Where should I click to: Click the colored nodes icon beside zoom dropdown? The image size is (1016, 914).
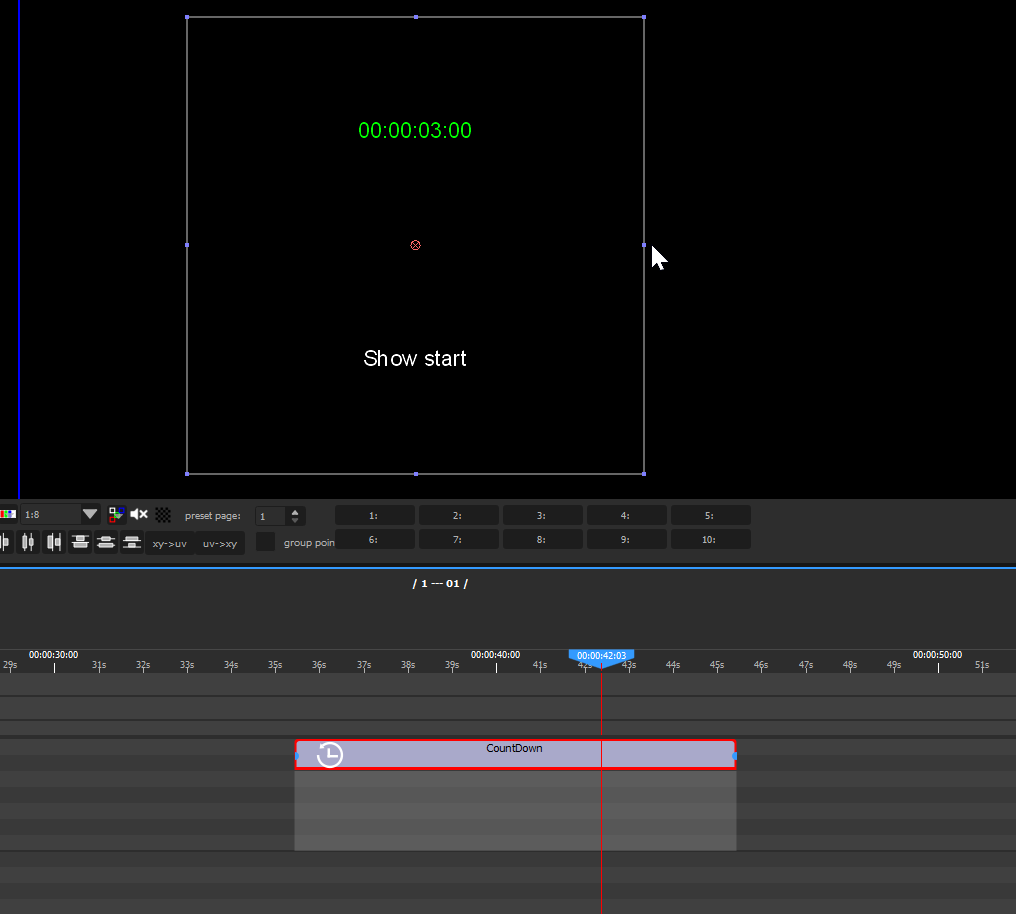(x=116, y=515)
